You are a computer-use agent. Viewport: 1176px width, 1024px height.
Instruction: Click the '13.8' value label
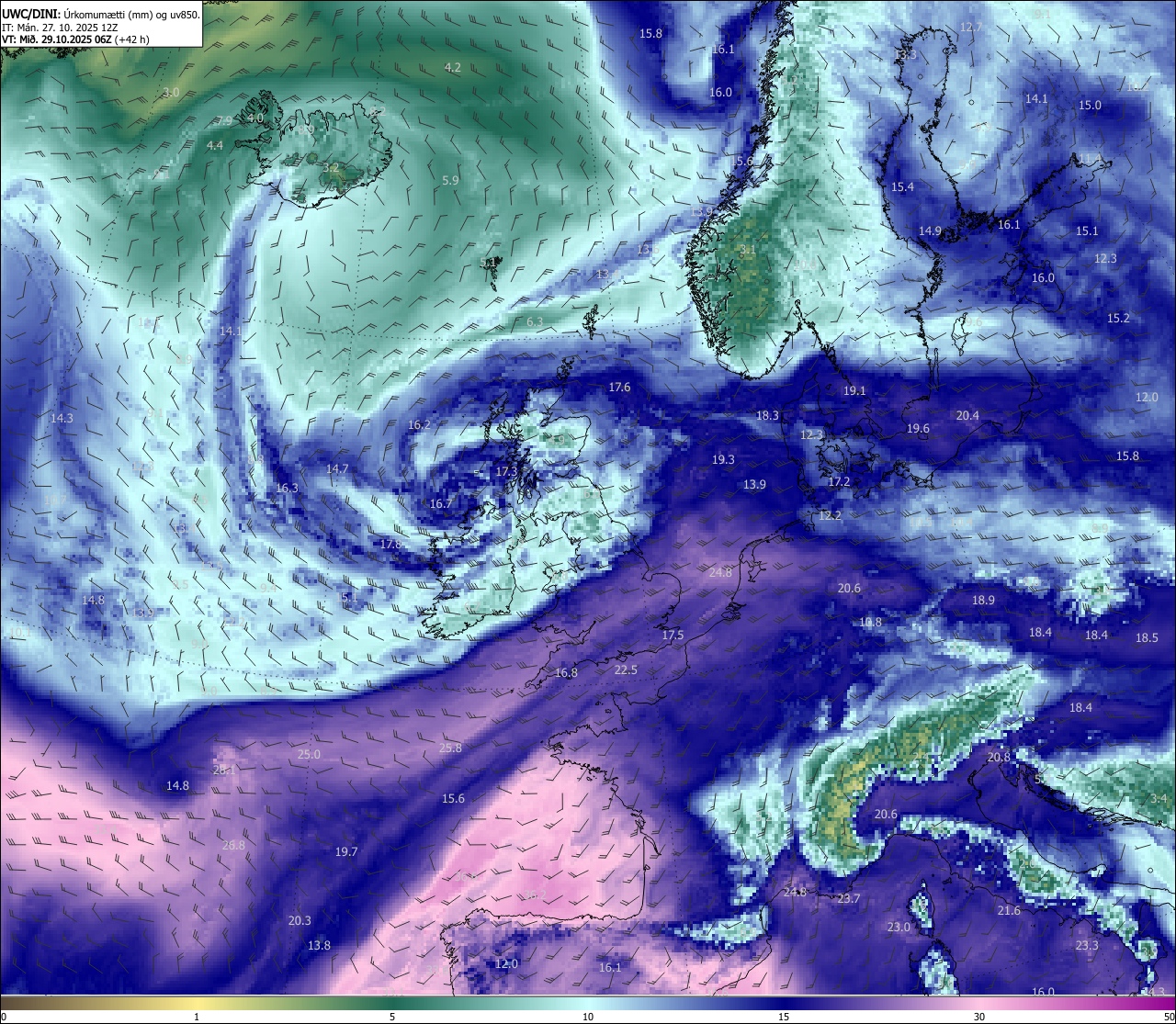319,946
